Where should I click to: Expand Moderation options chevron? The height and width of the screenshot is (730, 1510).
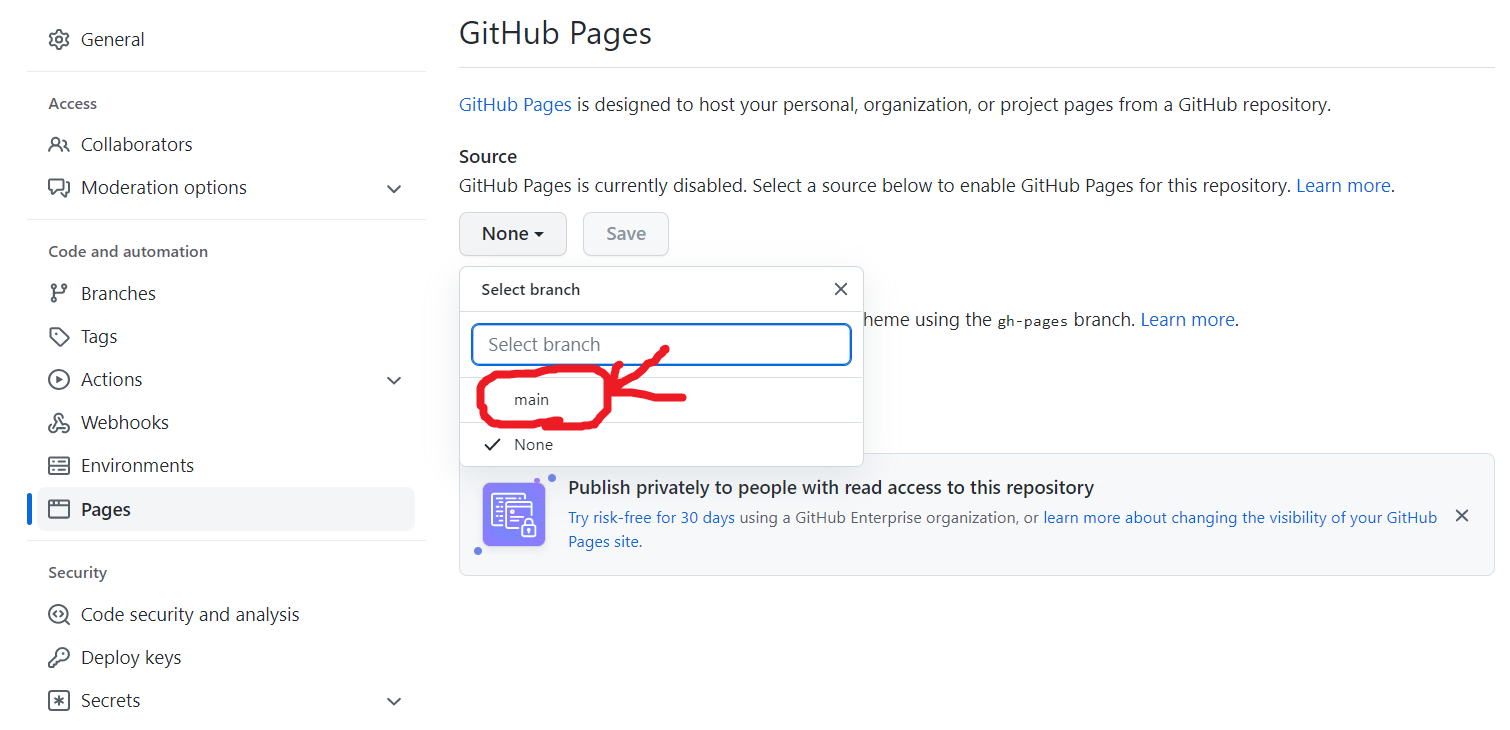[394, 188]
